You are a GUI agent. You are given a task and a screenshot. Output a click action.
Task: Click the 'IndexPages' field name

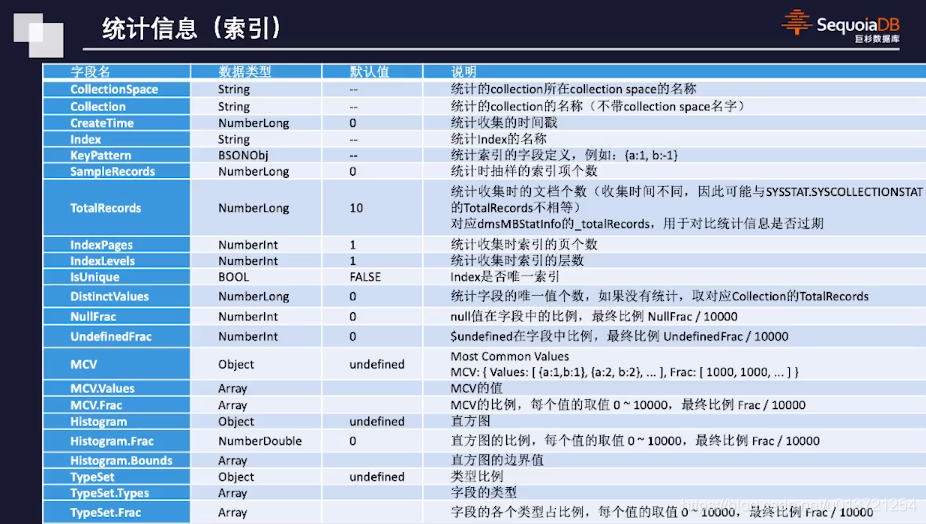tap(101, 245)
